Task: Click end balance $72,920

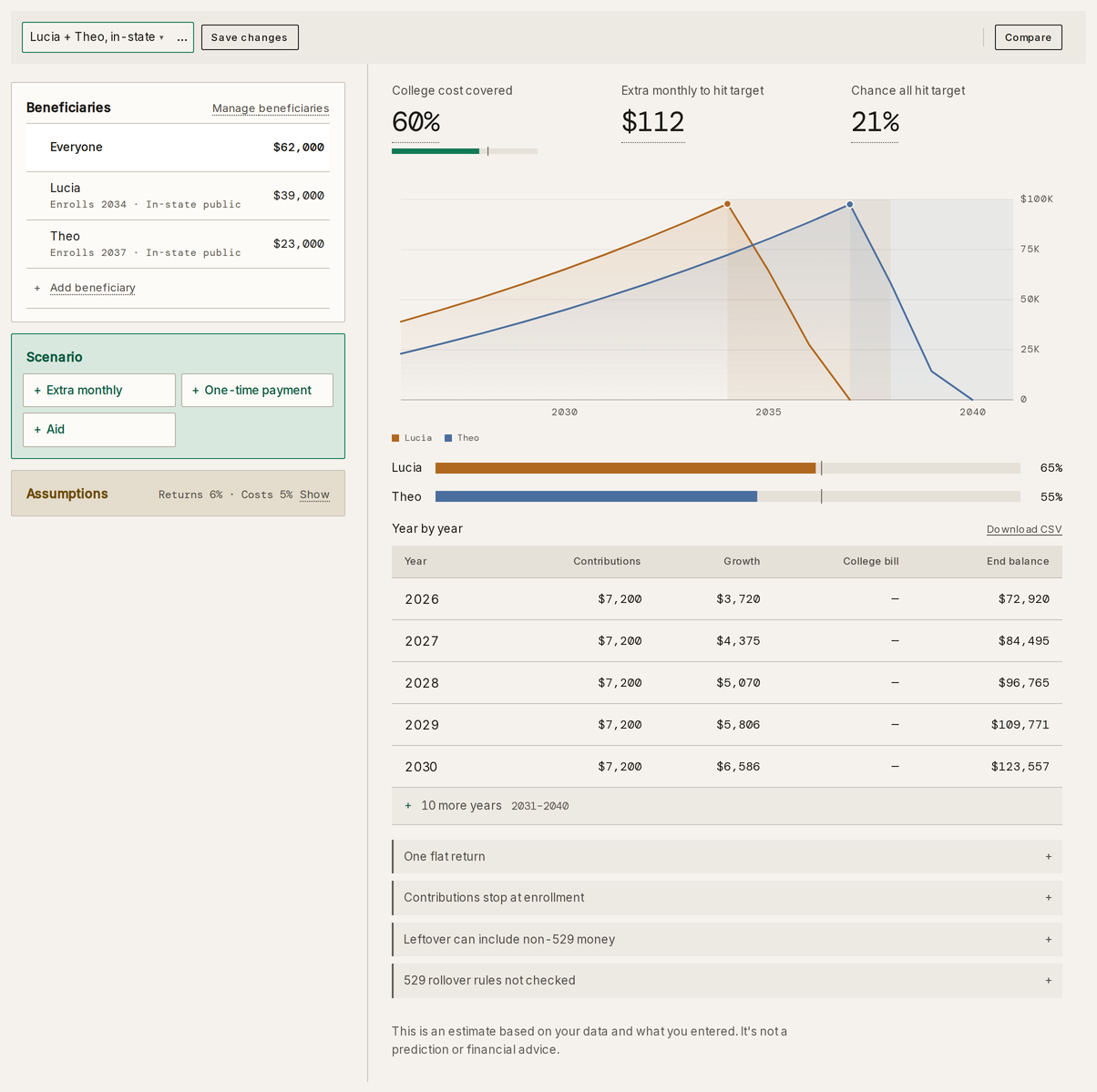Action: coord(1024,599)
